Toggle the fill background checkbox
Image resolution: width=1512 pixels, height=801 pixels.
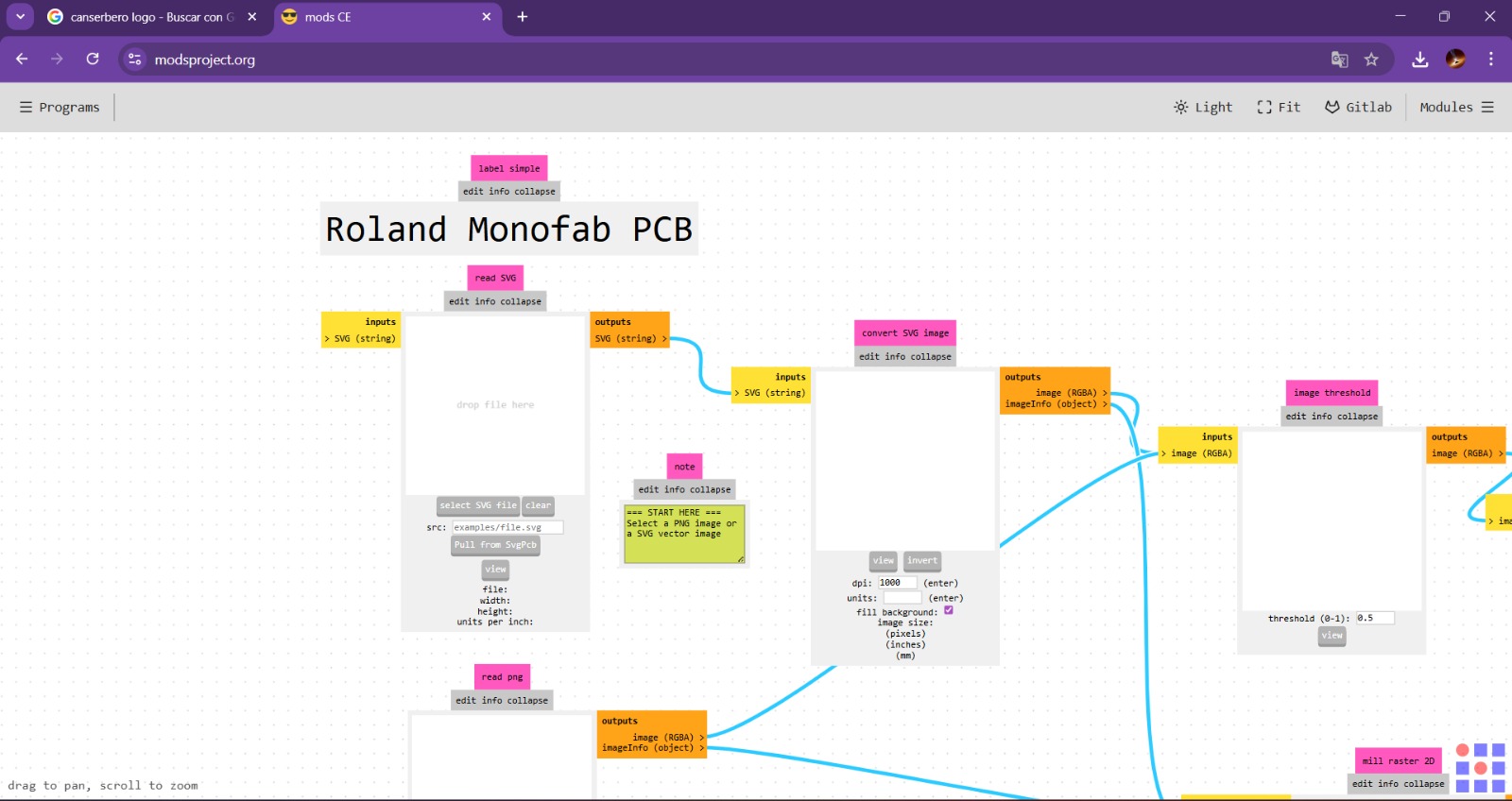(x=949, y=610)
